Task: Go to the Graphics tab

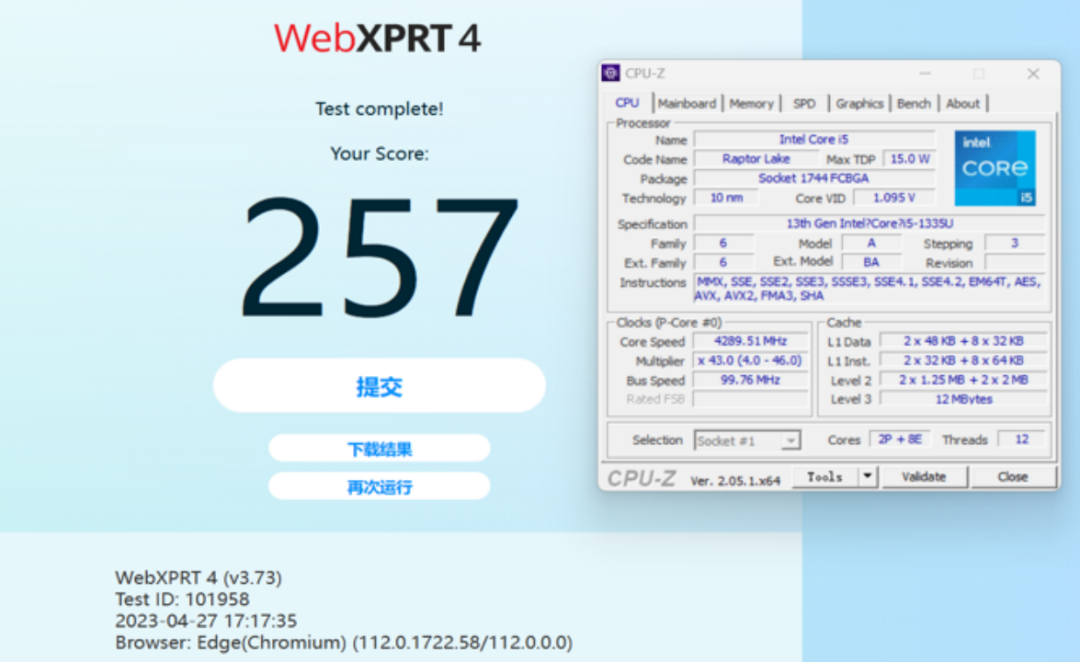Action: tap(860, 103)
